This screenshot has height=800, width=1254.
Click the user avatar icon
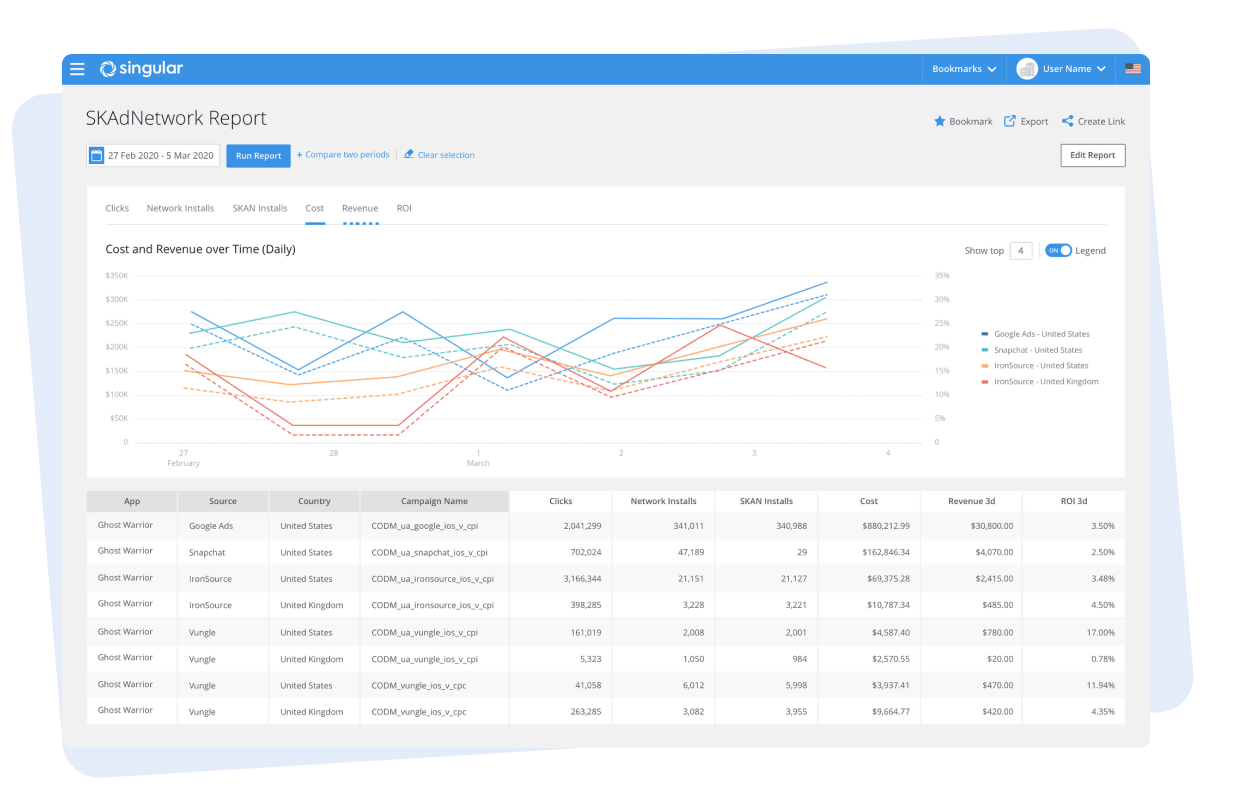tap(1027, 69)
